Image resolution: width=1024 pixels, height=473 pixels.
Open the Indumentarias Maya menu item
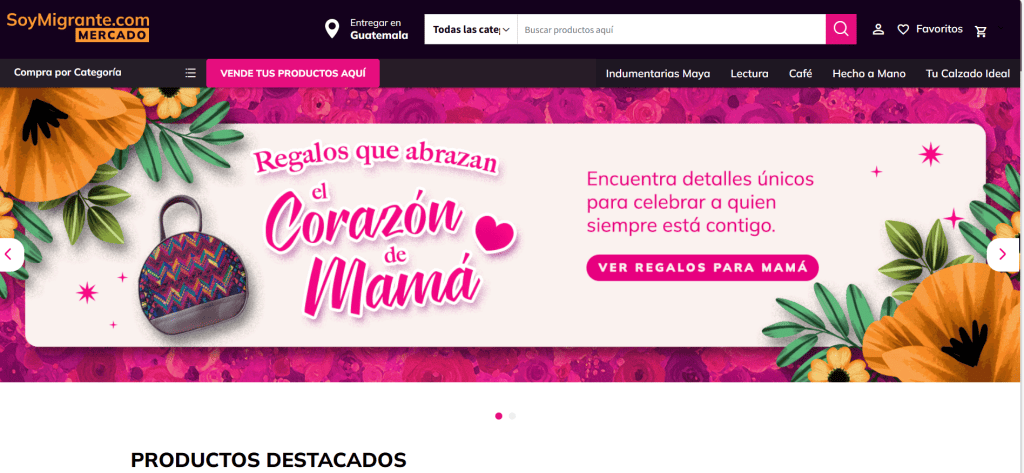click(x=658, y=74)
